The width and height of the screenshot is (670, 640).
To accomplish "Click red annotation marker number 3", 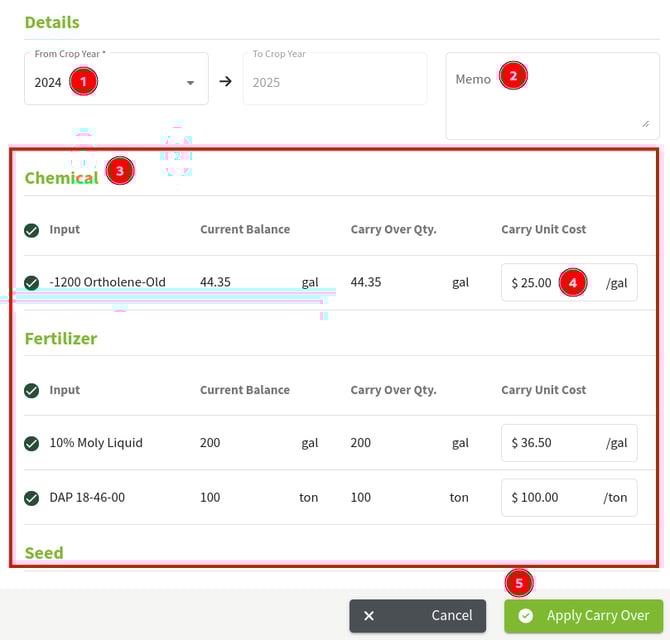I will [119, 170].
